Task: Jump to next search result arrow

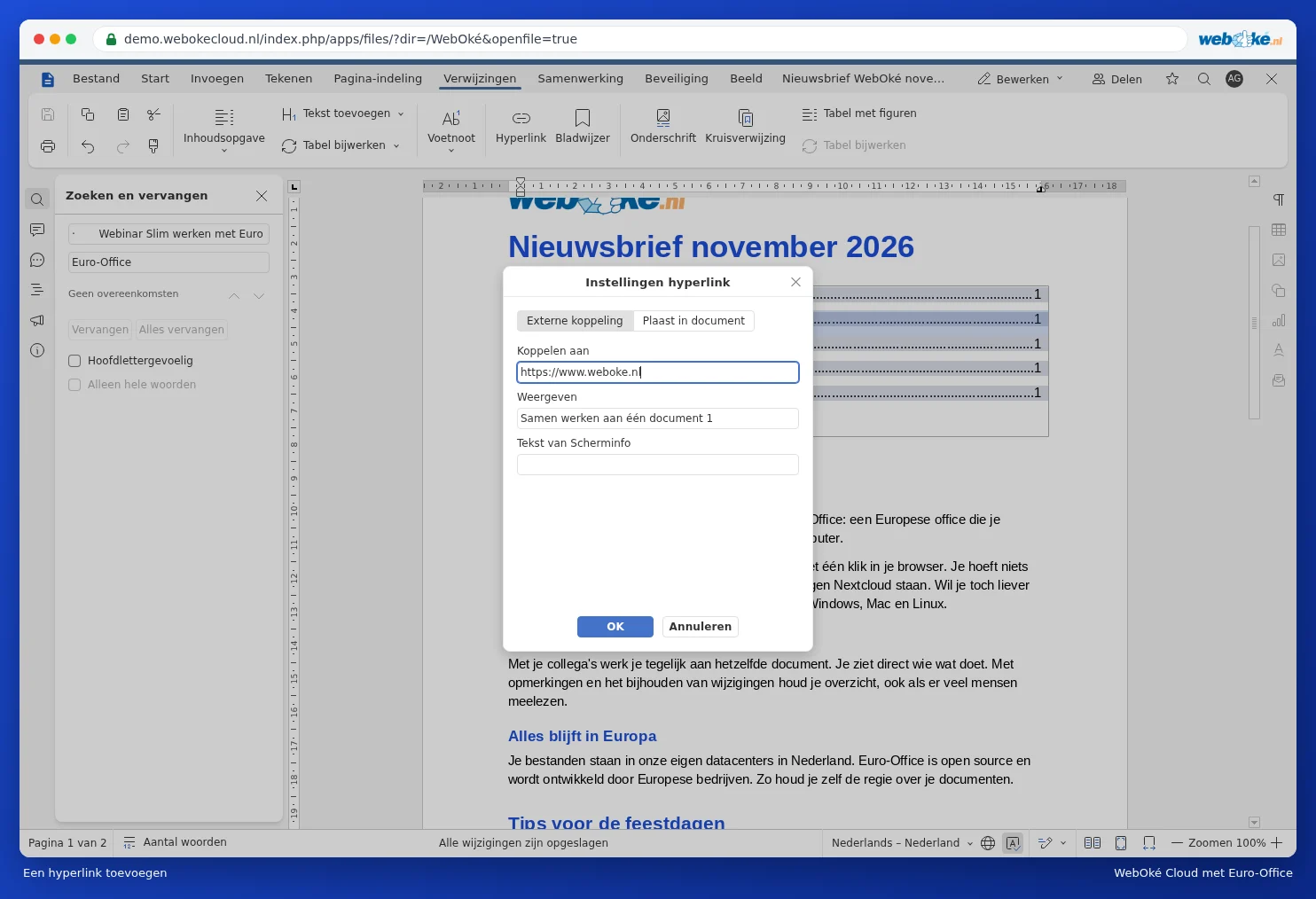Action: (x=259, y=296)
